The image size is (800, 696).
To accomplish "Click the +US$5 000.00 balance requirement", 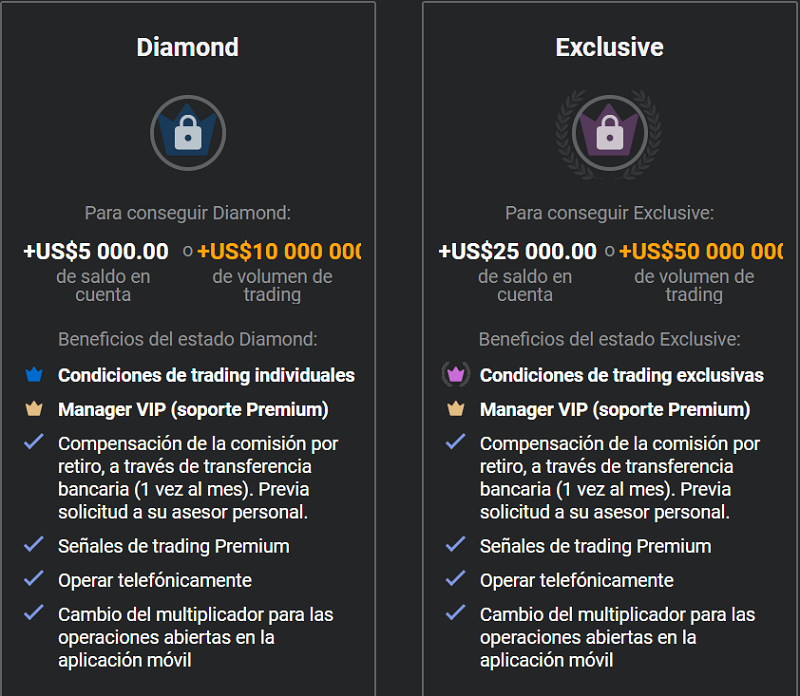I will (x=96, y=251).
